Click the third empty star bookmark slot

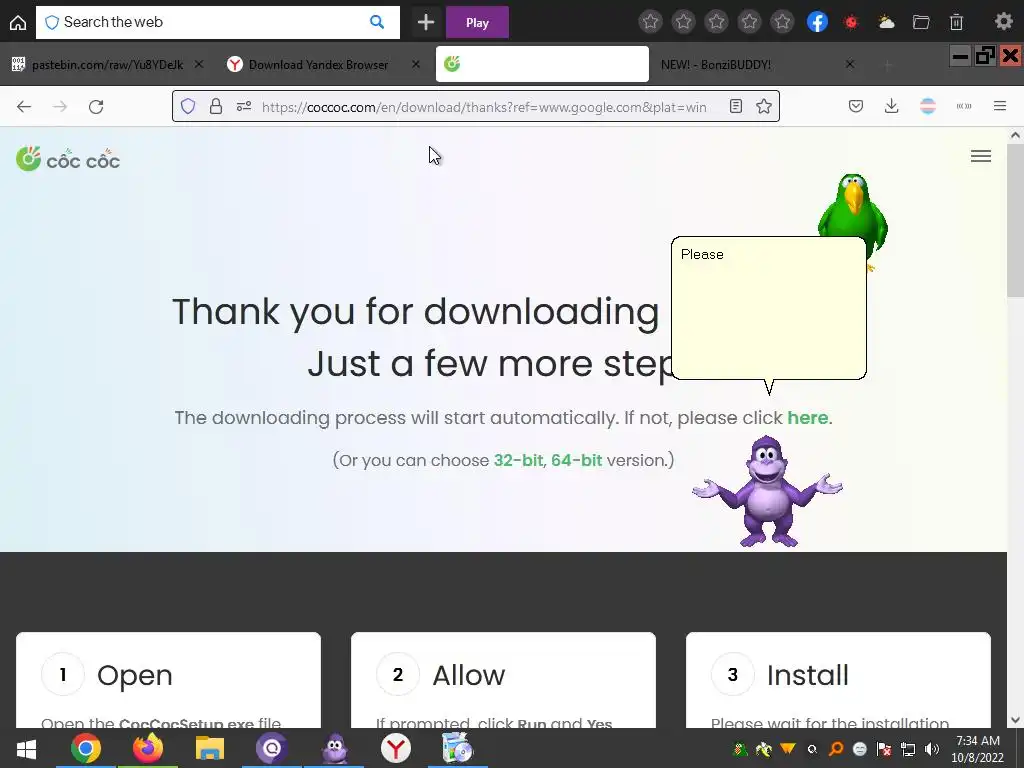pyautogui.click(x=716, y=22)
